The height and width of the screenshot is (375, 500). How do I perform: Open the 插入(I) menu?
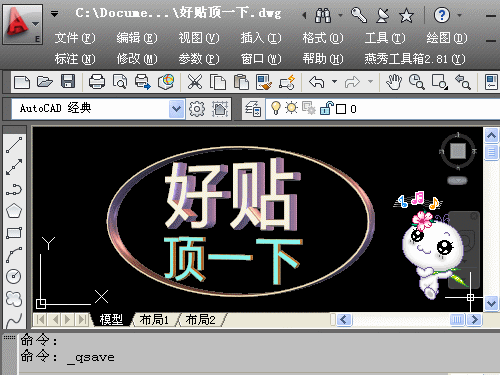tap(261, 38)
